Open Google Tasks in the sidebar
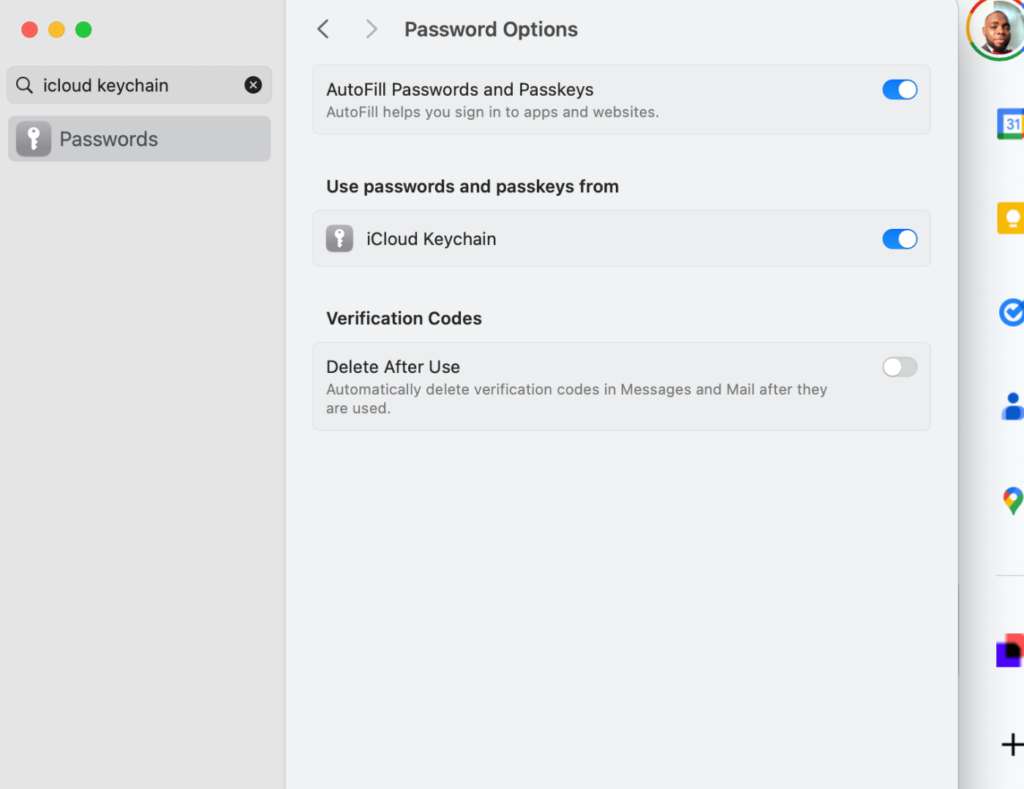 click(1012, 312)
